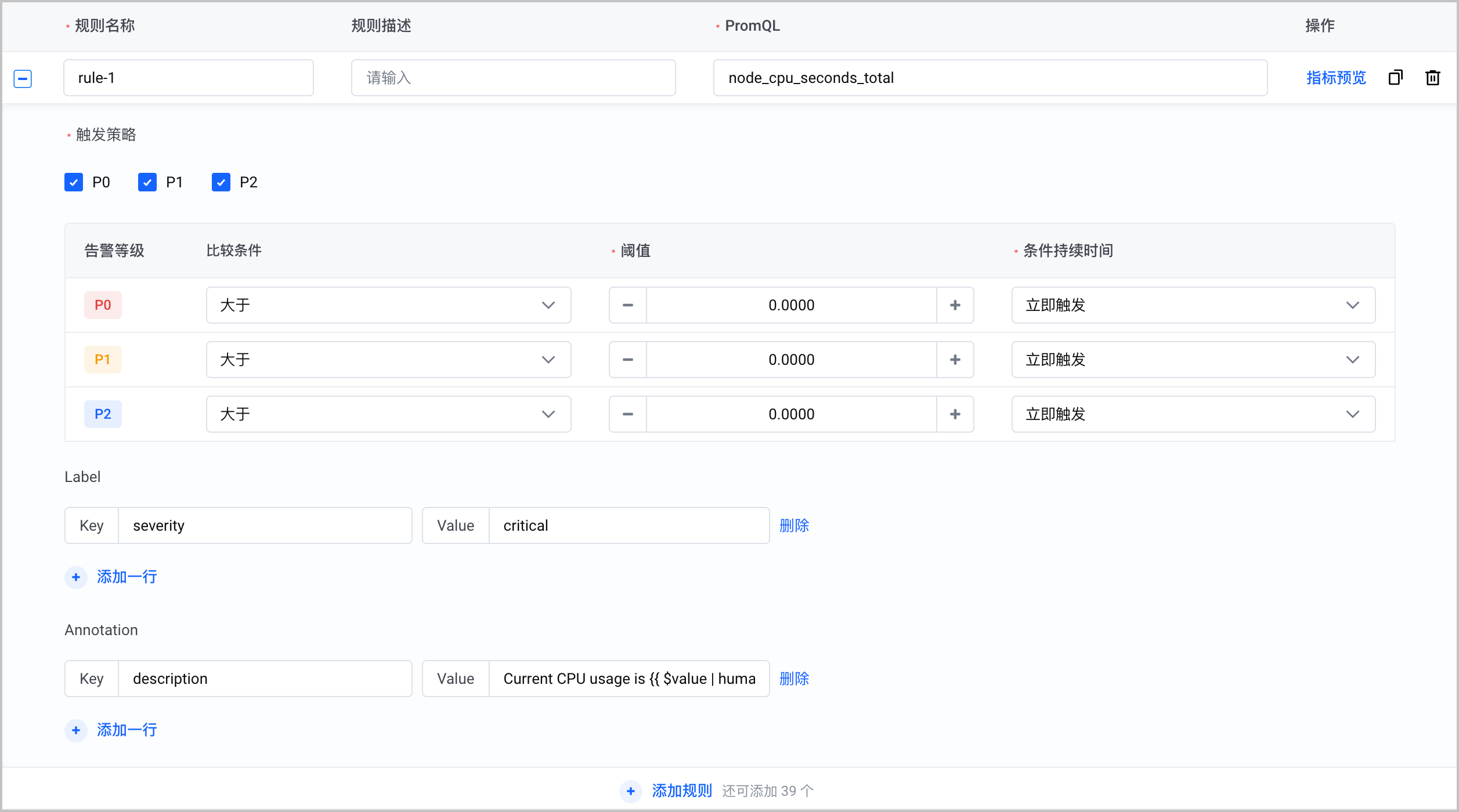
Task: Uncheck the P1 trigger checkbox
Action: (x=147, y=182)
